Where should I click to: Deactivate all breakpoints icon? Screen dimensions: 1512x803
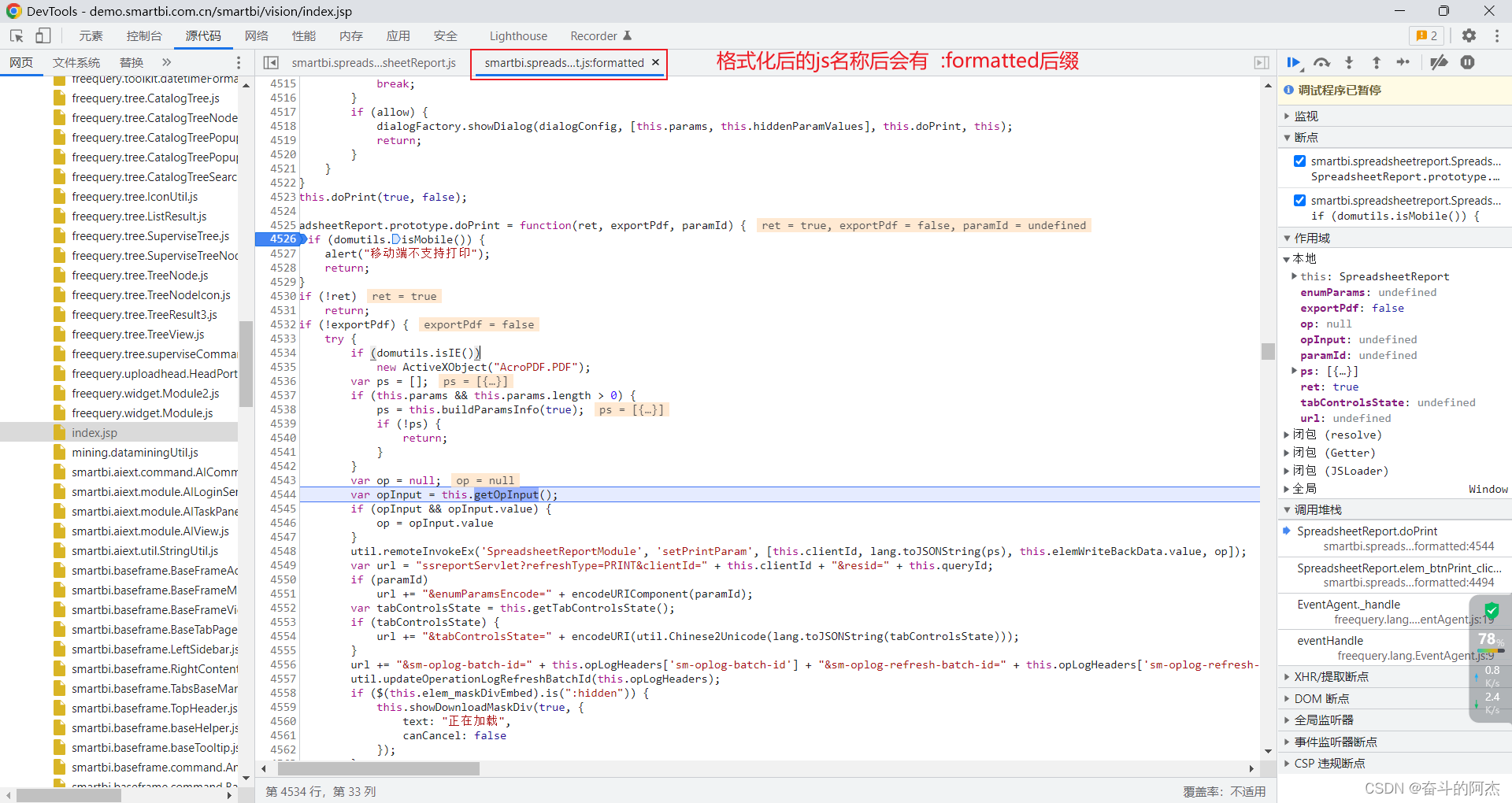click(x=1440, y=62)
